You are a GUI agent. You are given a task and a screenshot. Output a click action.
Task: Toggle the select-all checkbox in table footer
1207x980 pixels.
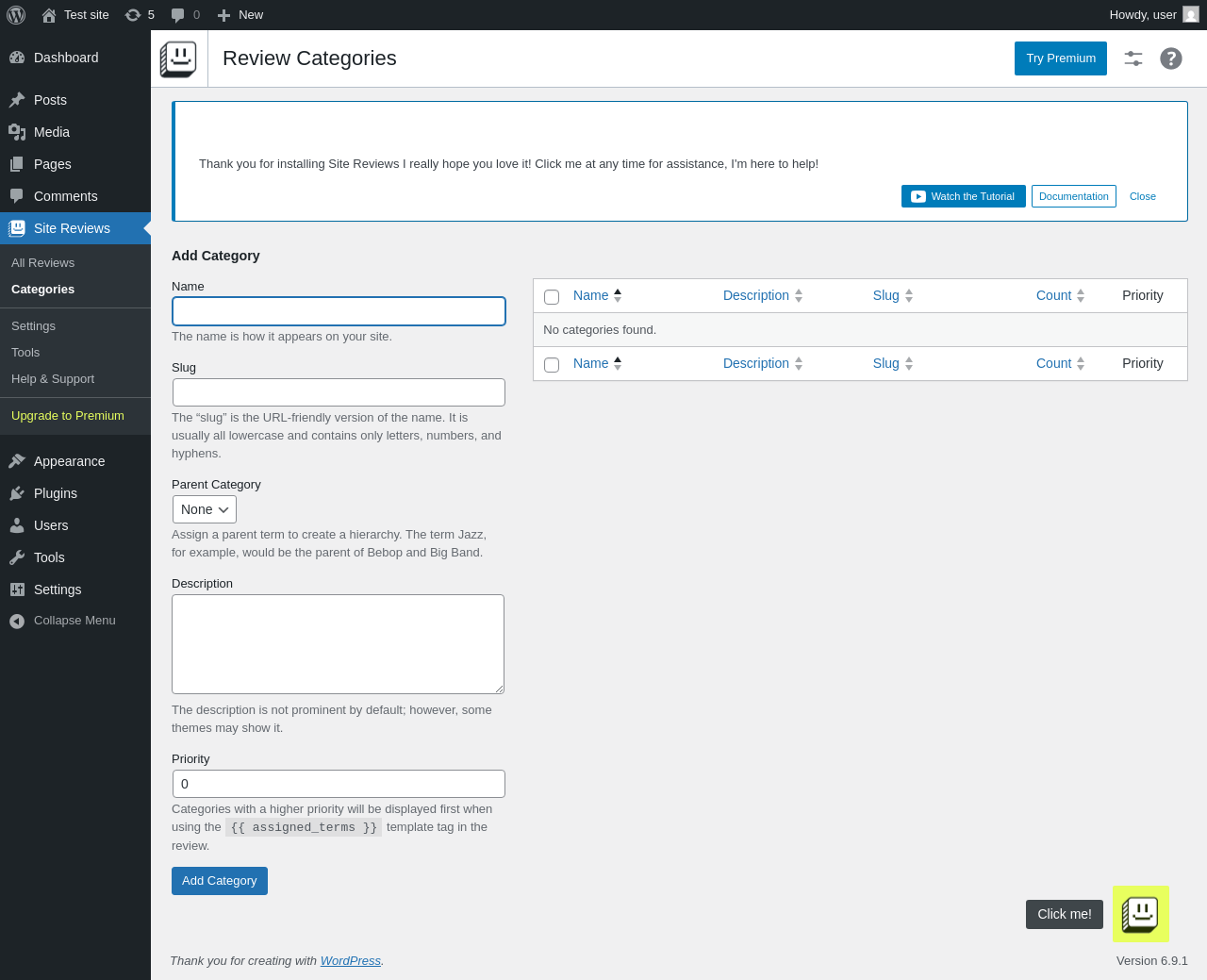tap(552, 365)
